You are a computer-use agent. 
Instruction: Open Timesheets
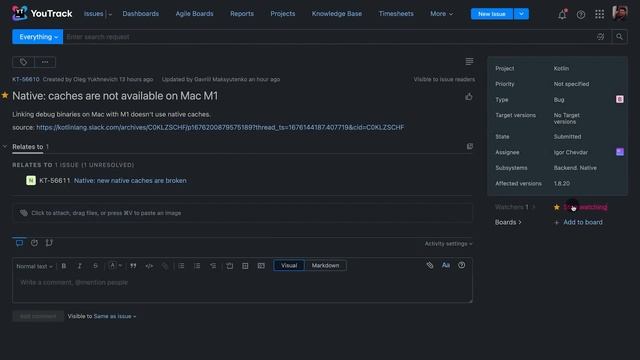click(396, 14)
